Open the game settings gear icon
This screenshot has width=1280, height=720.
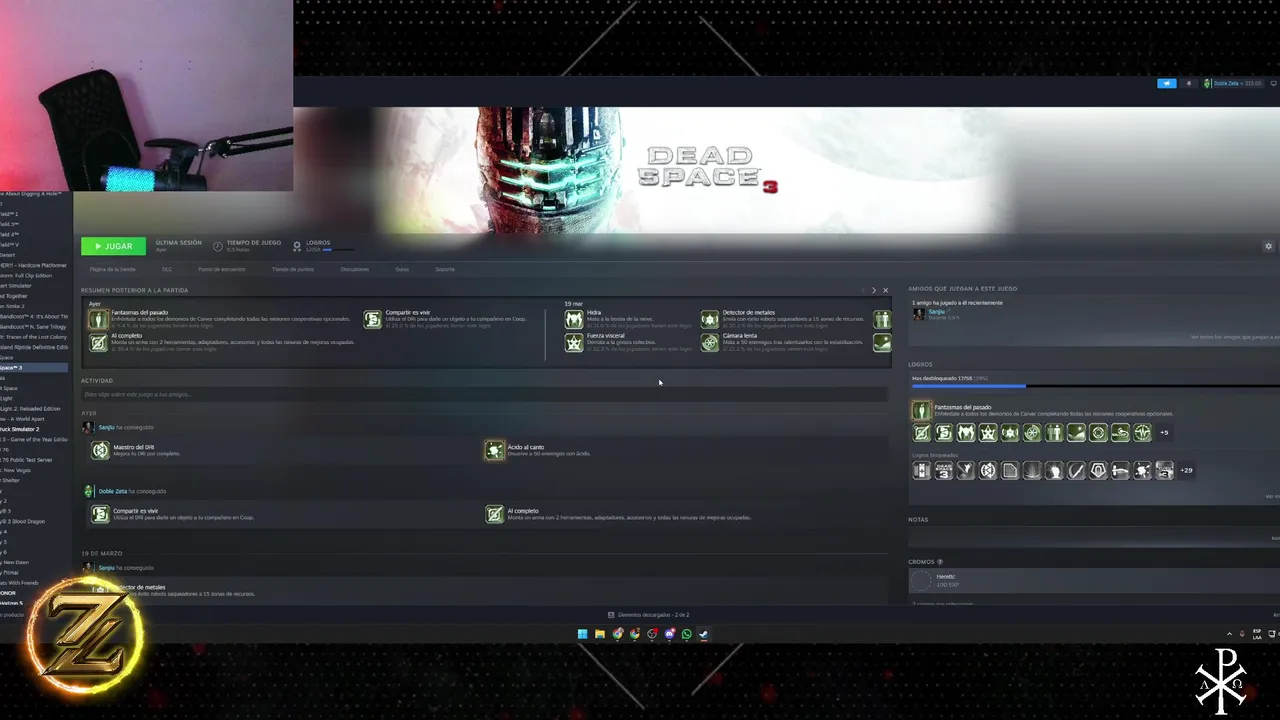click(x=1268, y=246)
